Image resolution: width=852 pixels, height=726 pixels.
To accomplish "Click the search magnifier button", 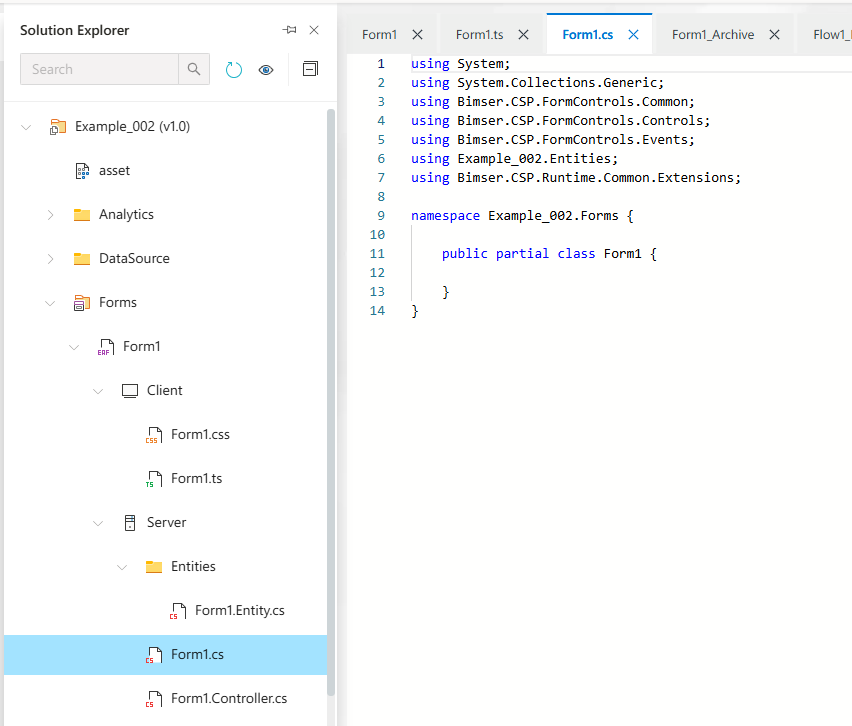I will [194, 69].
